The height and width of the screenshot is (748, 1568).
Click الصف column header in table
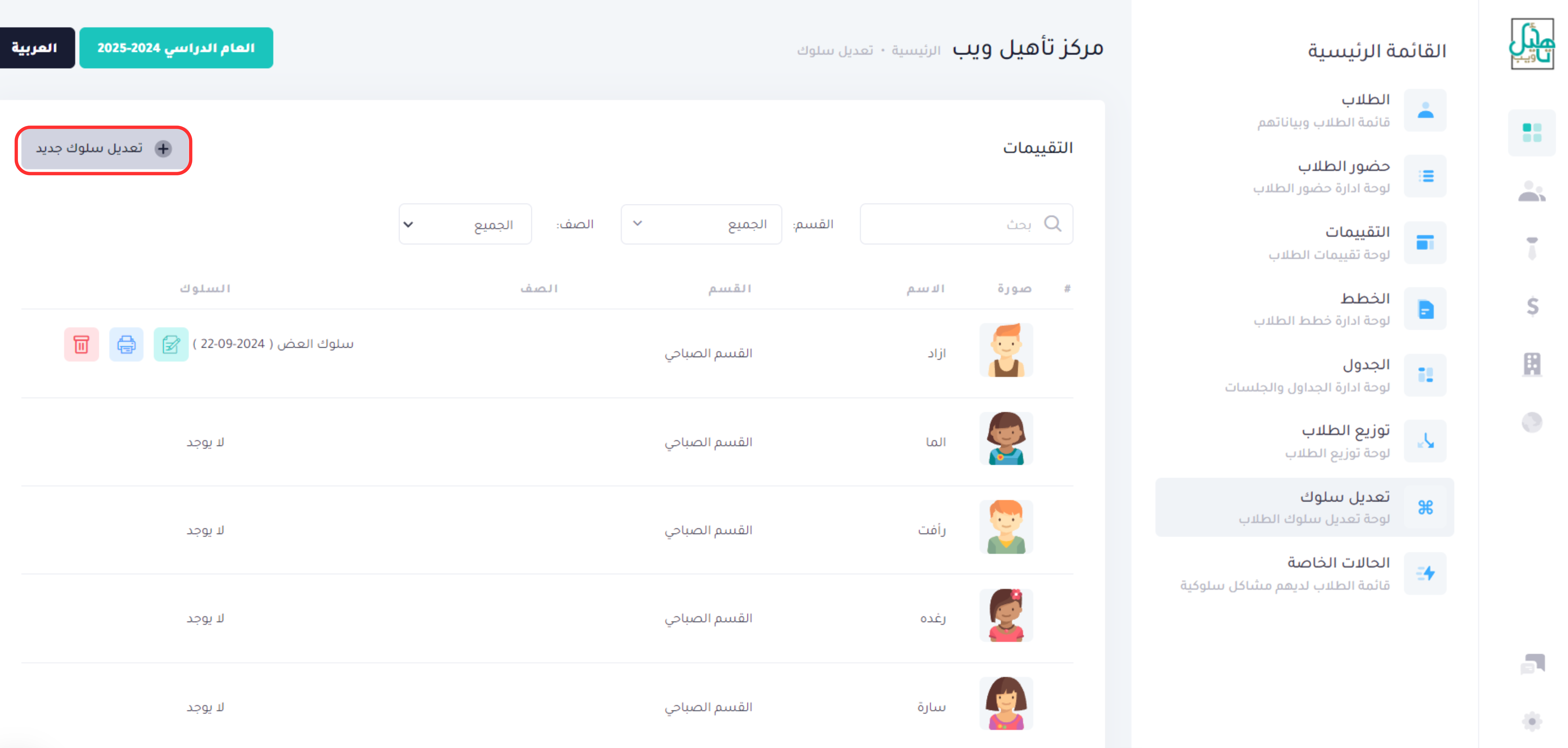tap(539, 288)
